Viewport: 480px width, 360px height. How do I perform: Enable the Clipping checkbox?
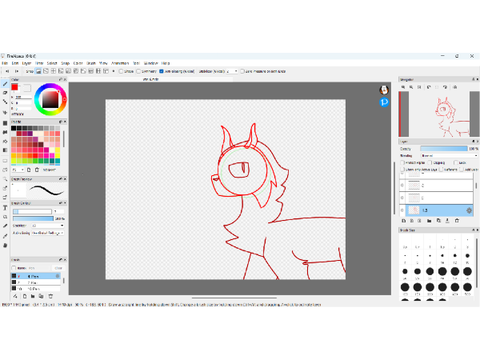pyautogui.click(x=430, y=163)
